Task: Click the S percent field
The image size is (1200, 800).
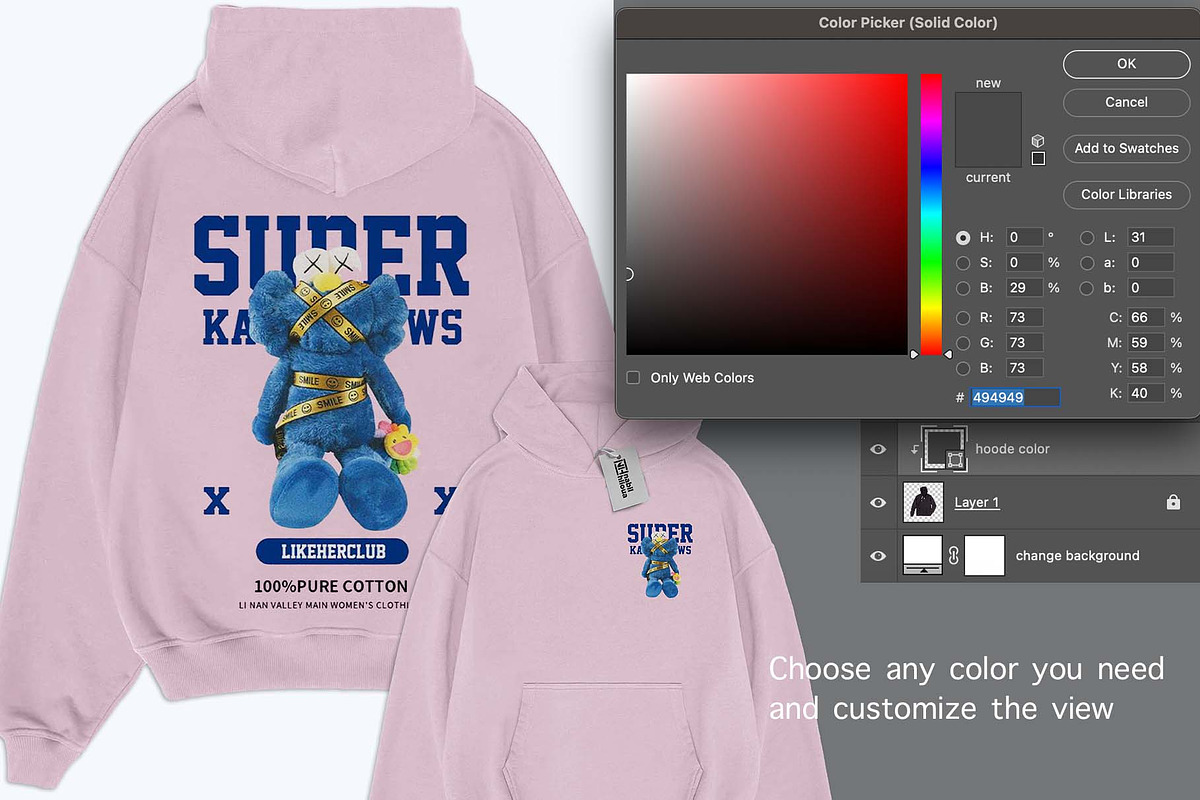Action: click(x=1024, y=263)
